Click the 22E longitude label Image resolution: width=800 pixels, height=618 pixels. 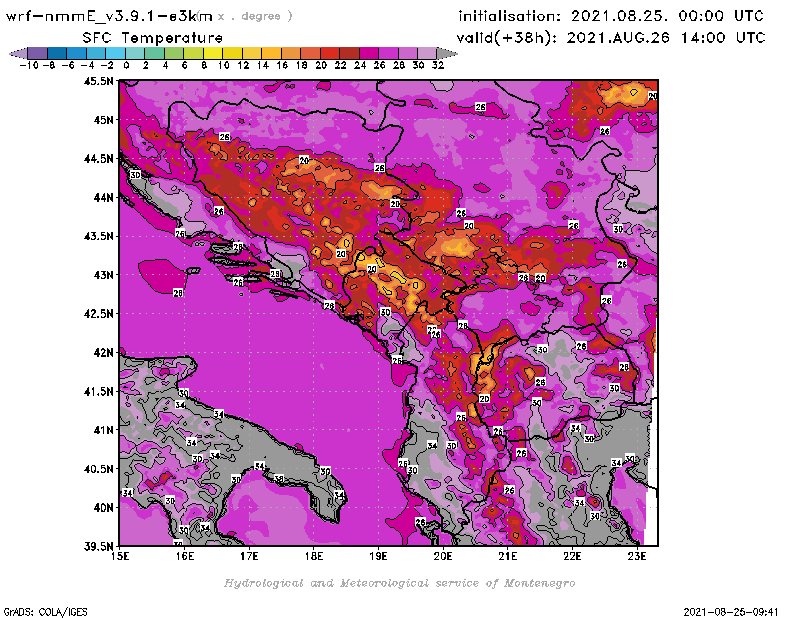tap(572, 556)
